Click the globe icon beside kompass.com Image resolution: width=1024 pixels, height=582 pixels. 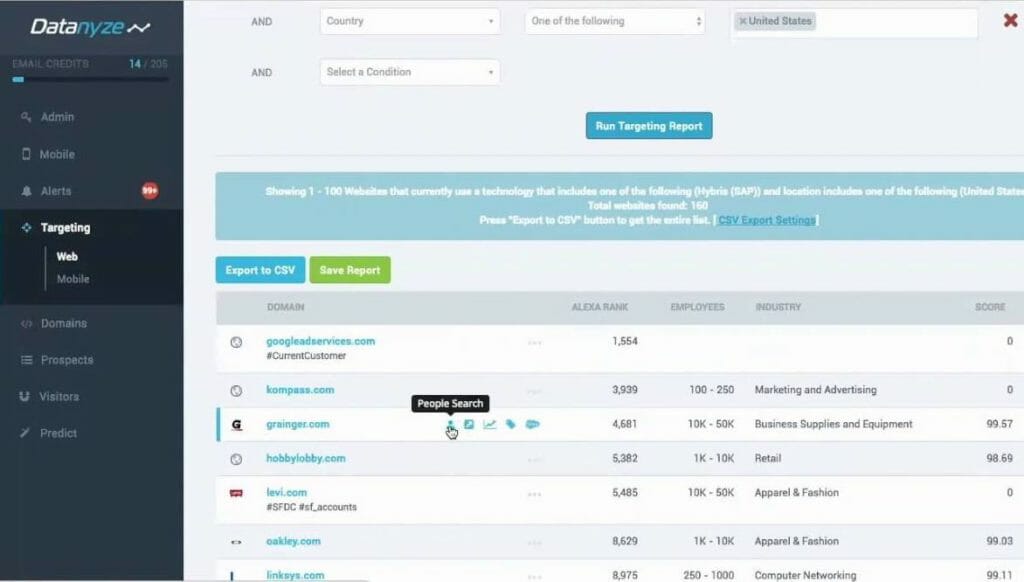tap(236, 391)
